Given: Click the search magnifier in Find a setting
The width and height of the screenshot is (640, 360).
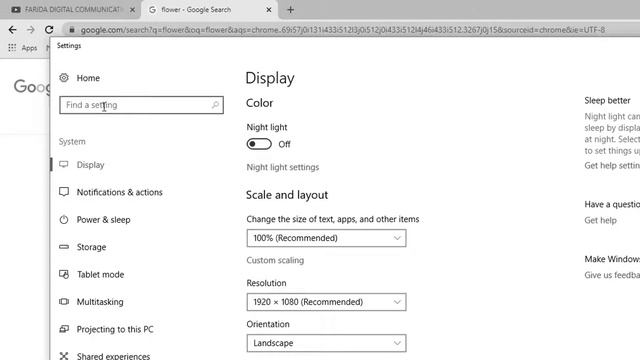Looking at the screenshot, I should click(x=215, y=105).
